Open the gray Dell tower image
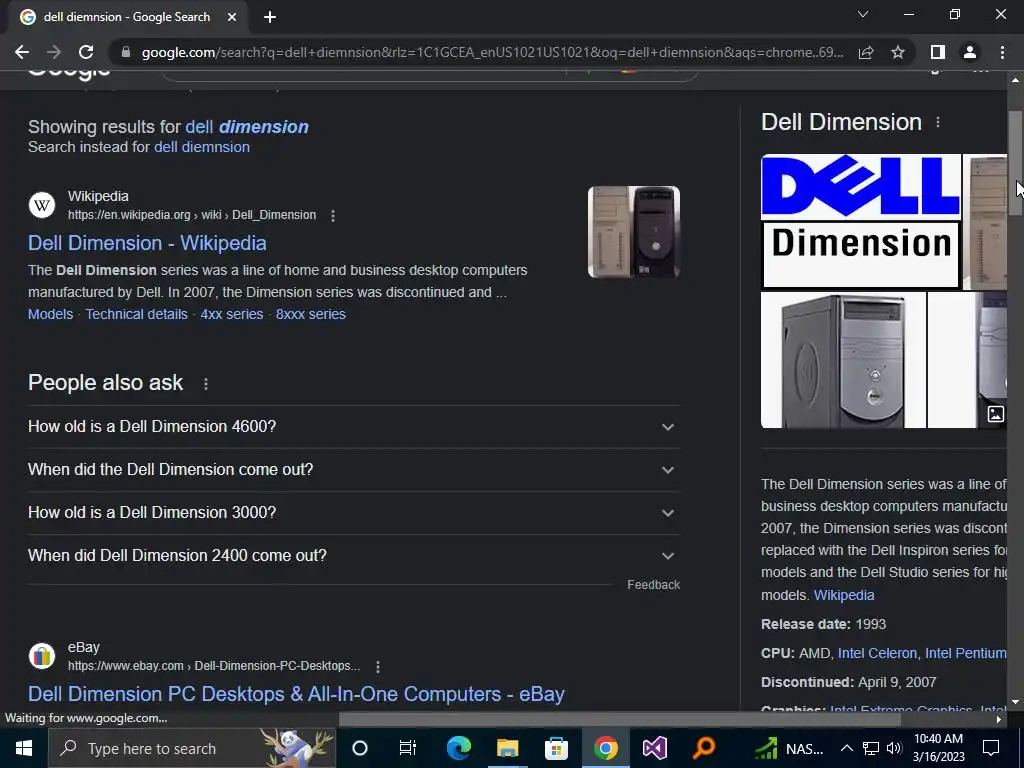 [x=843, y=360]
